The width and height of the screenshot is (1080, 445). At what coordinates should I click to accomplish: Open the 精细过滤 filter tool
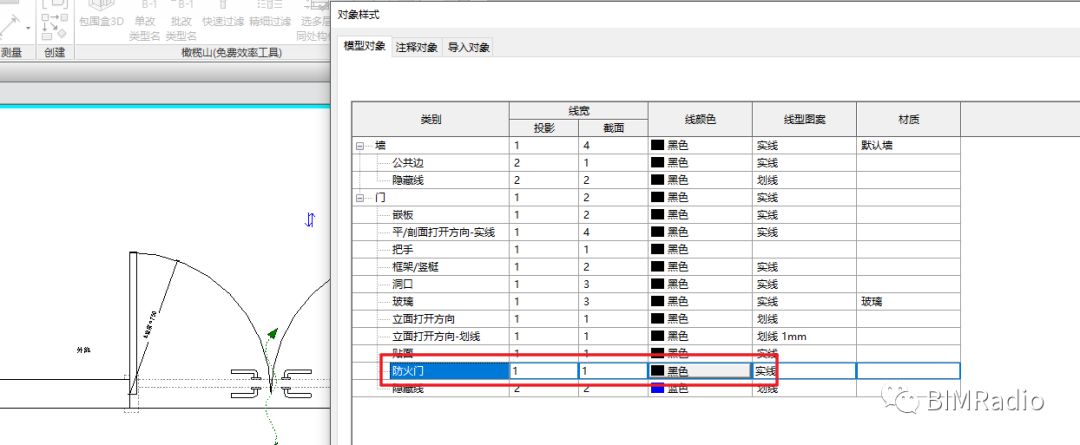pos(270,14)
